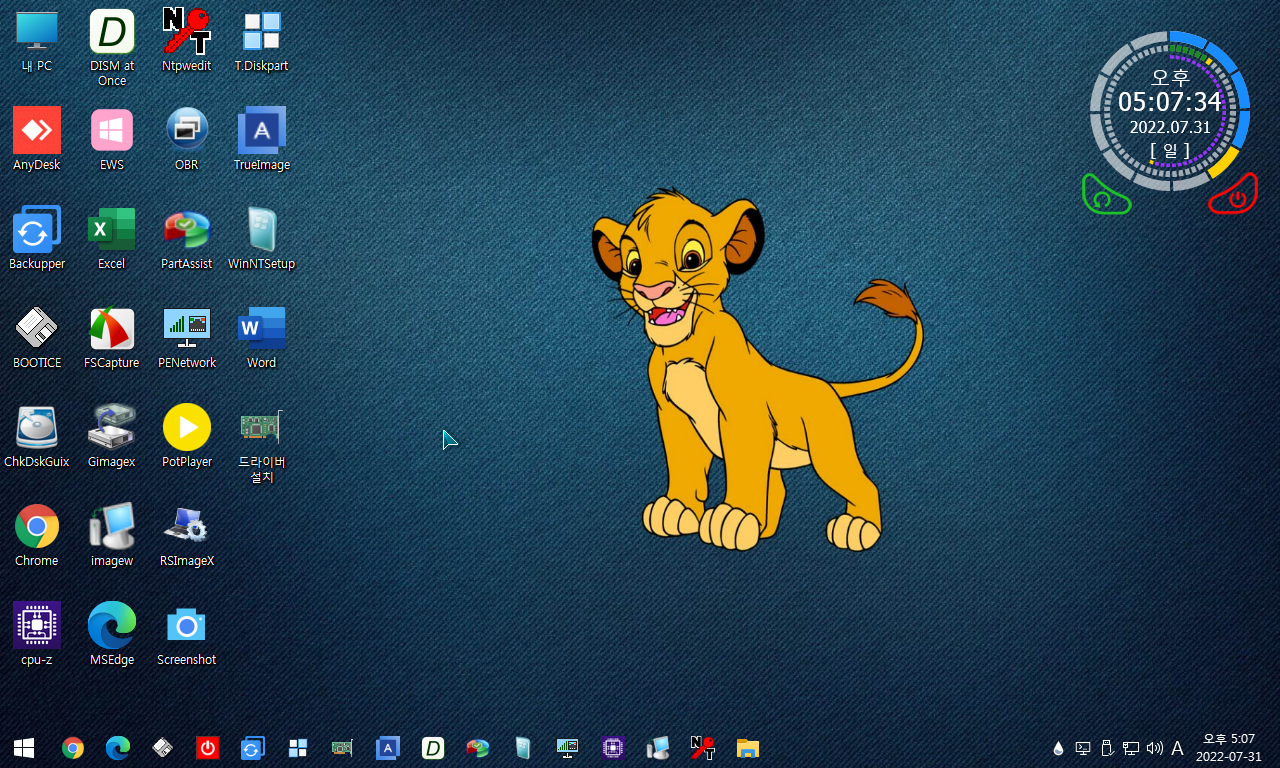Launch Excel from the desktop
This screenshot has height=768, width=1280.
(112, 239)
